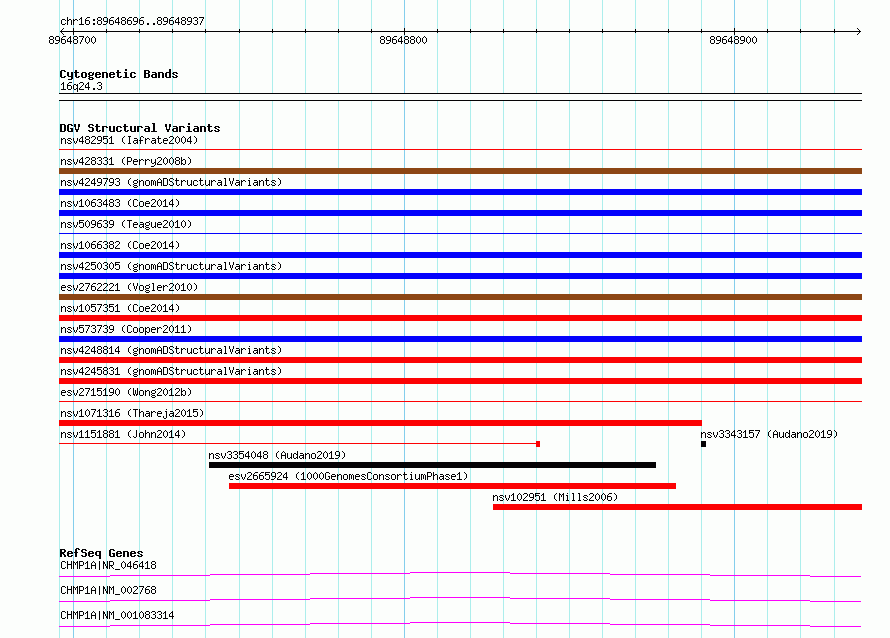
Task: Select the nsv3343157 (Audano2019) label
Action: (x=769, y=434)
